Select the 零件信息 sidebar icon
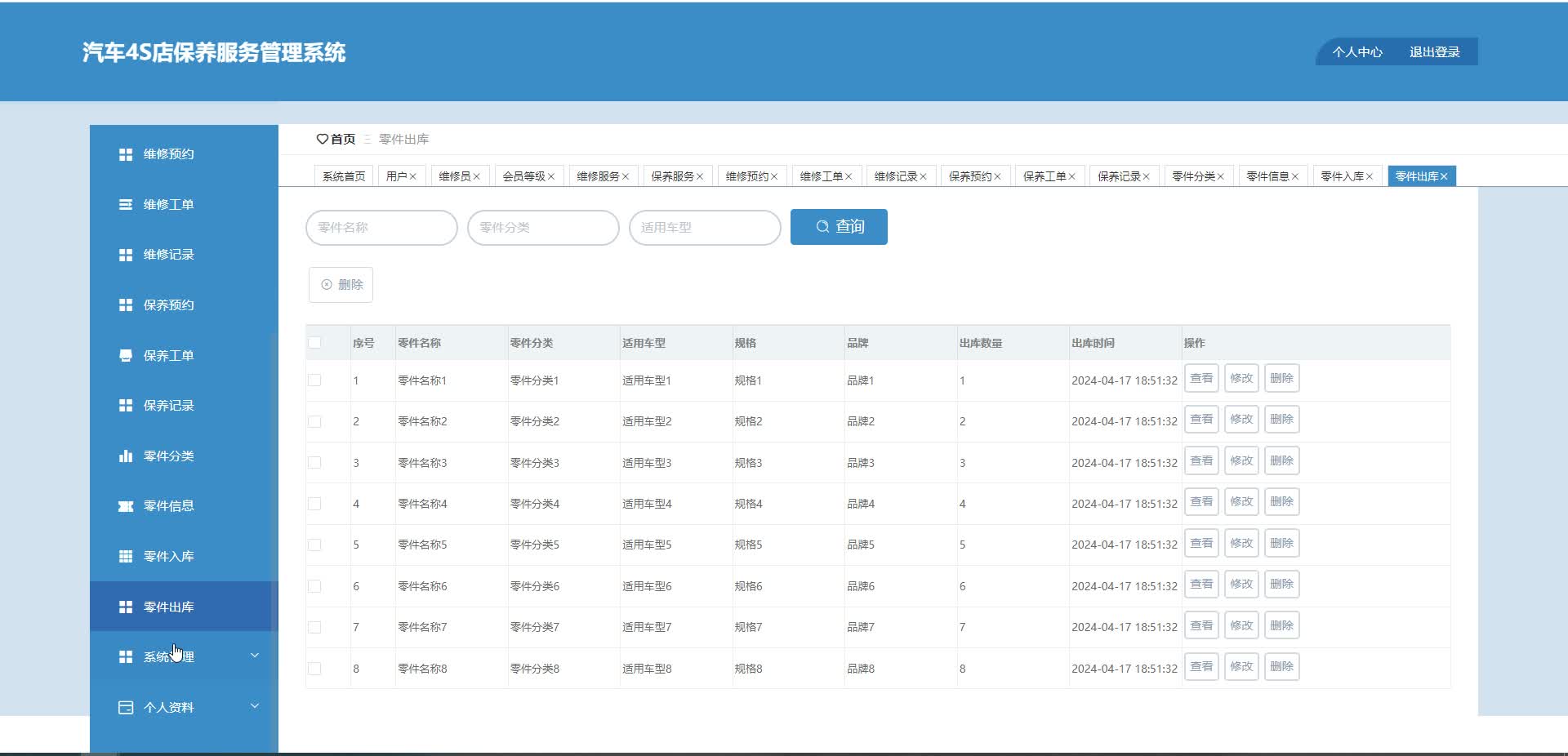Image resolution: width=1568 pixels, height=756 pixels. click(x=126, y=506)
